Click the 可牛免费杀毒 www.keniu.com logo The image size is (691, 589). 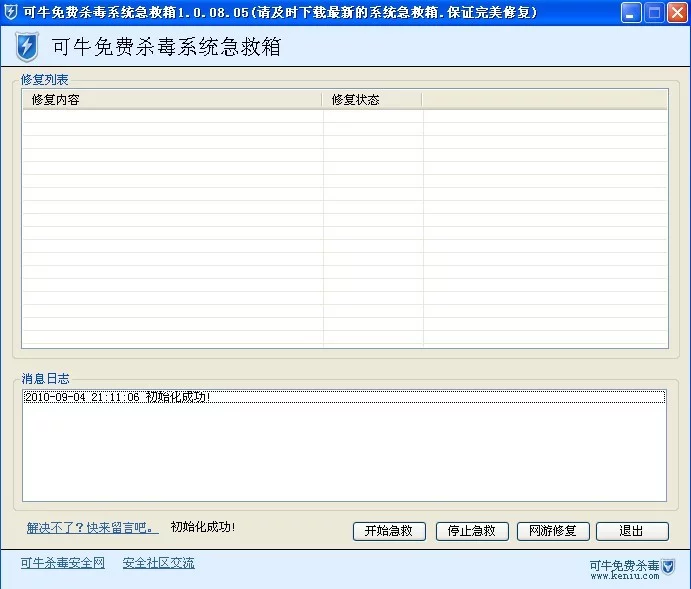(x=632, y=569)
